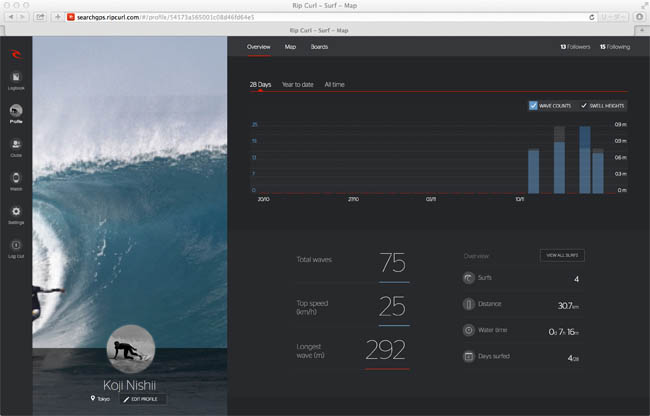Click Safari's share button
This screenshot has height=416, width=650.
coord(40,17)
